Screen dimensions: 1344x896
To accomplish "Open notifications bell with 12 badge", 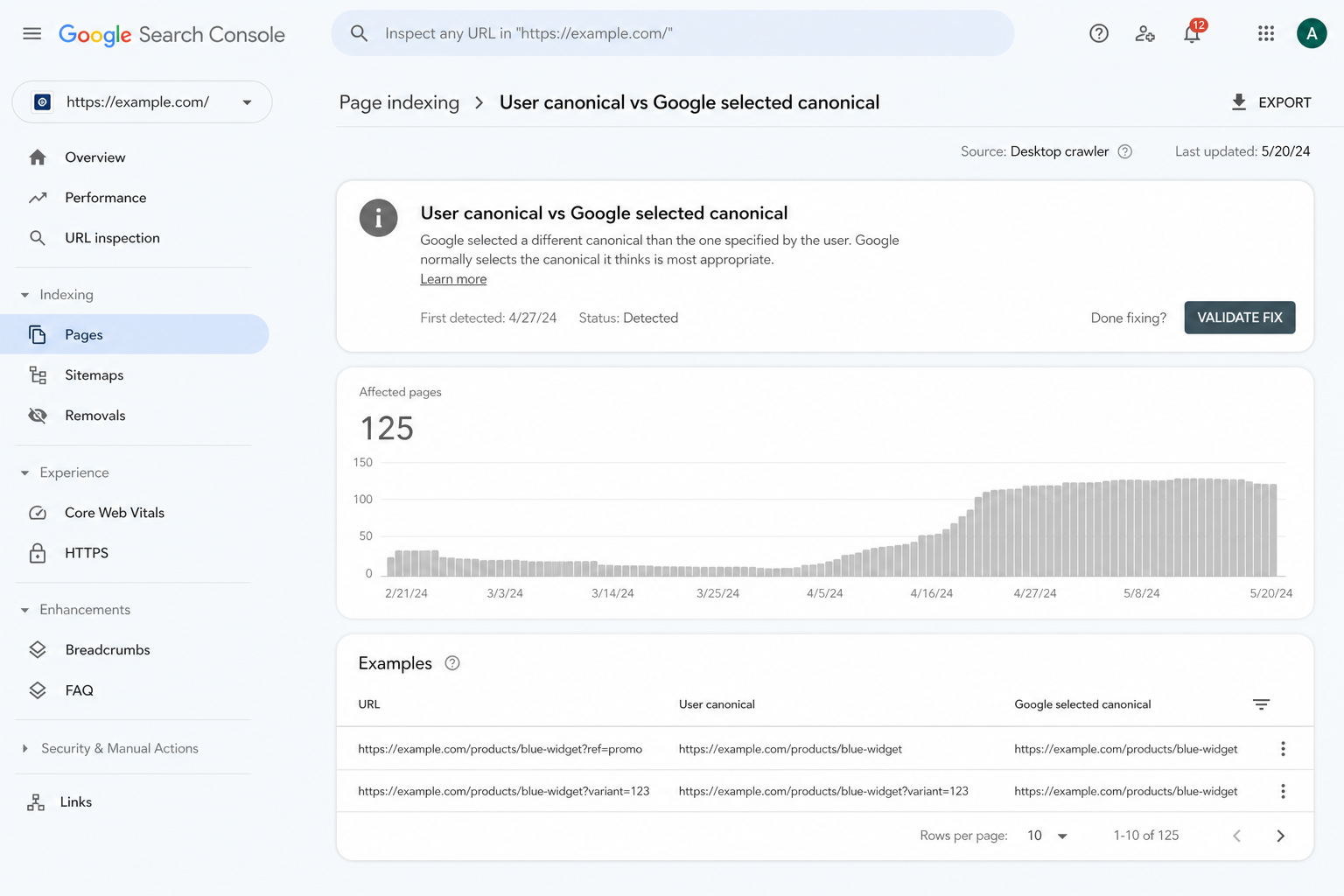I will tap(1193, 32).
